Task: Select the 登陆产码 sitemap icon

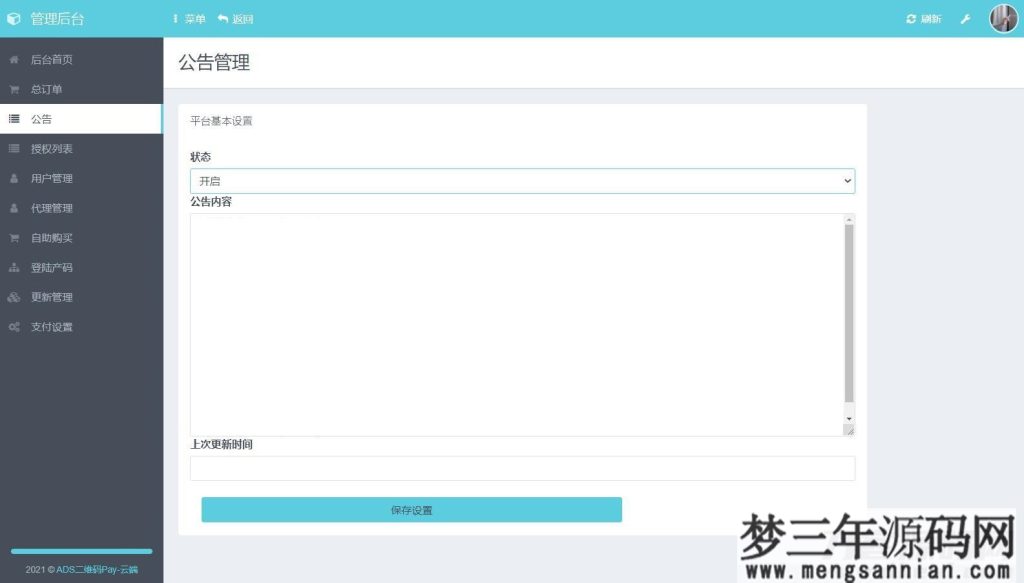Action: [12, 267]
